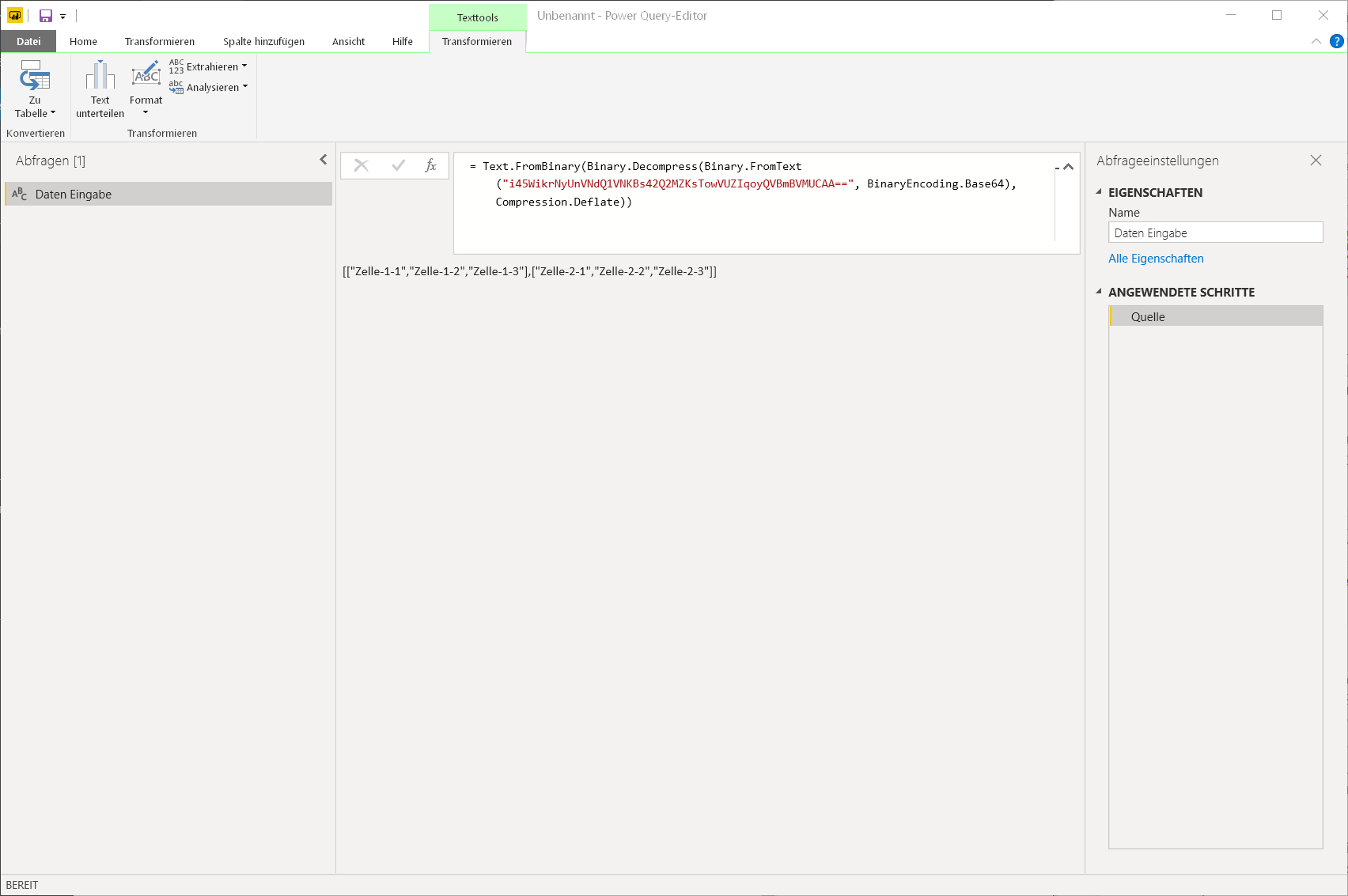Switch to main Transformieren ribbon tab
This screenshot has width=1348, height=896.
click(x=159, y=41)
